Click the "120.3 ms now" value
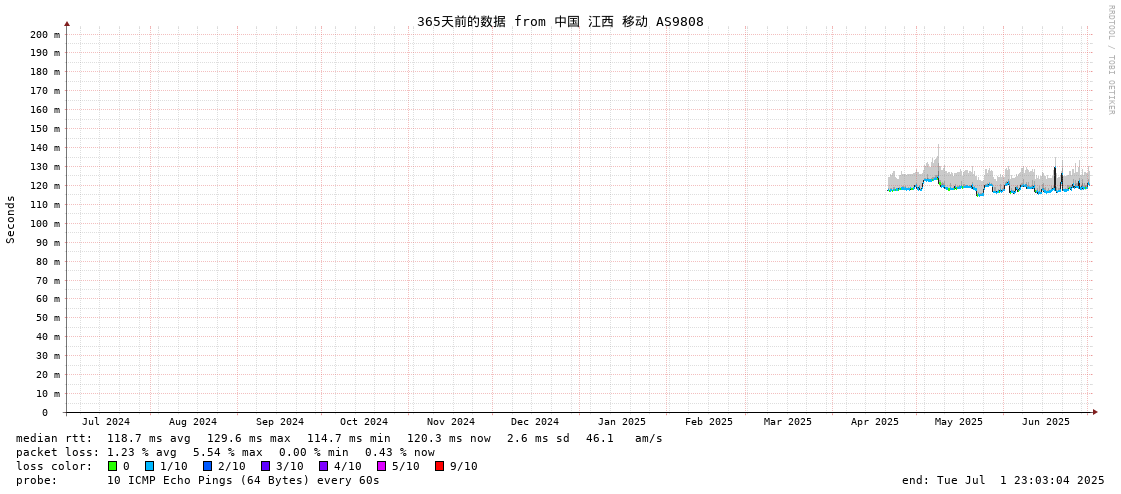 [449, 438]
